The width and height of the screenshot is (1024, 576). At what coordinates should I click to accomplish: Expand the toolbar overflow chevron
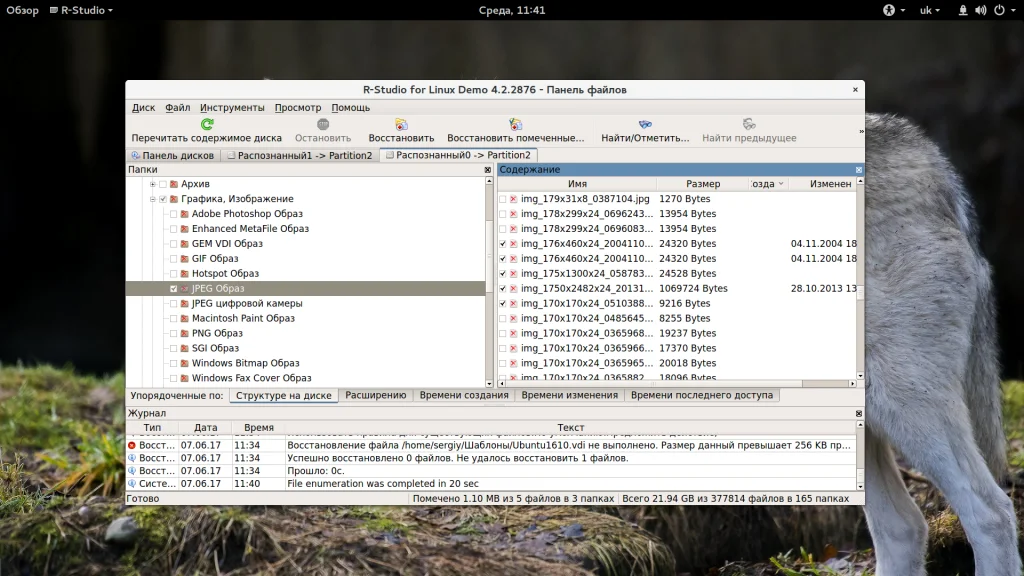pos(860,131)
